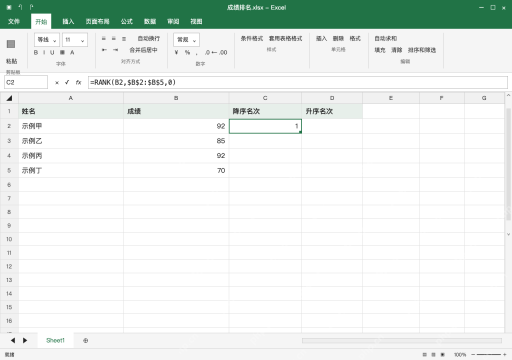Toggle Underline formatting (U)
The width and height of the screenshot is (512, 360).
point(52,53)
